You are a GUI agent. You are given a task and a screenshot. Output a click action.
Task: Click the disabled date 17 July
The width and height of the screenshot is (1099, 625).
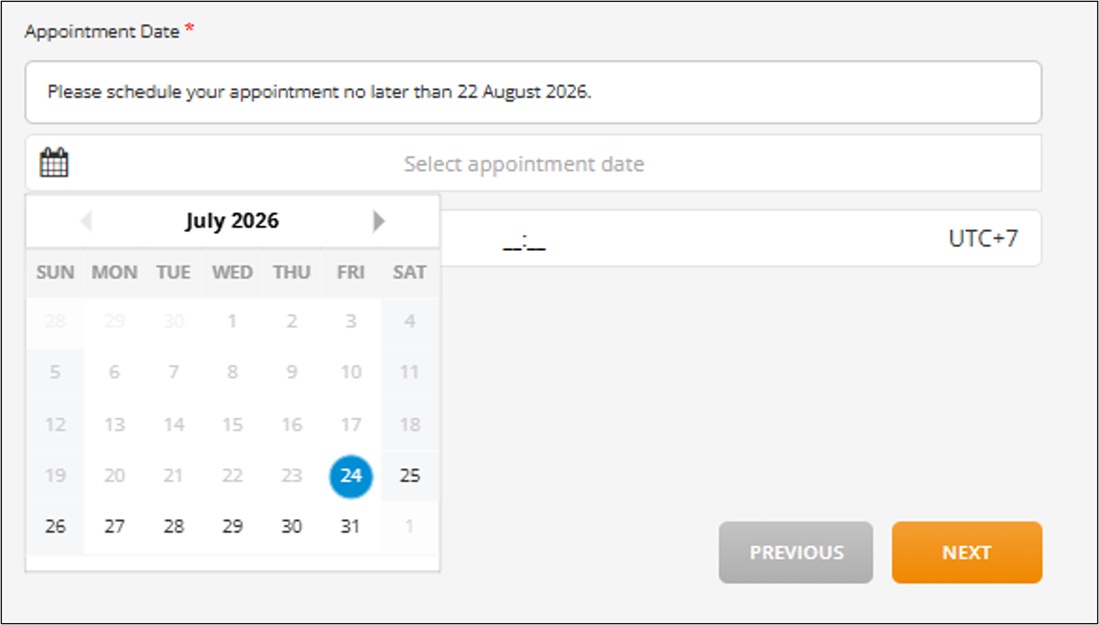[350, 425]
